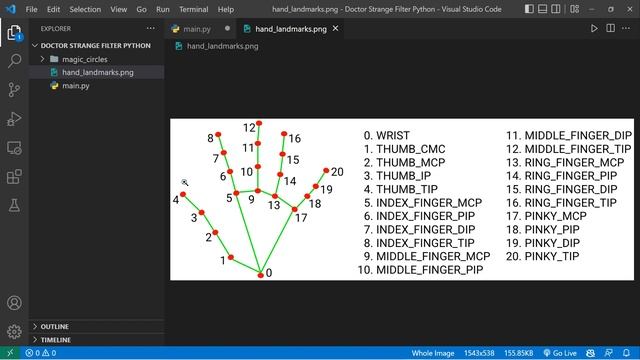Screen dimensions: 640x360
Task: Open the Accounts menu icon
Action: (x=14, y=303)
